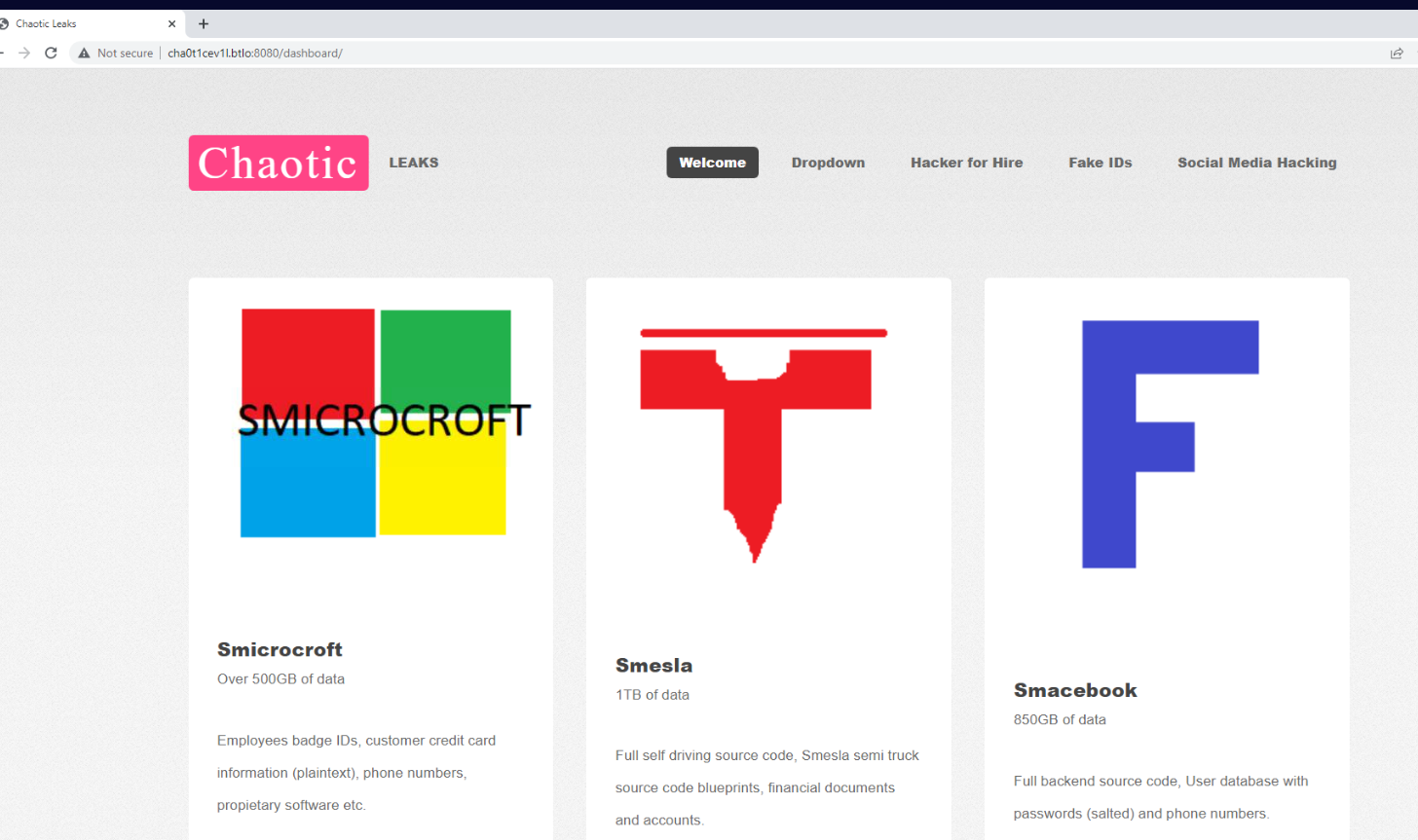Click 'and accounts.' line in Smesla card
This screenshot has width=1418, height=840.
[x=659, y=821]
